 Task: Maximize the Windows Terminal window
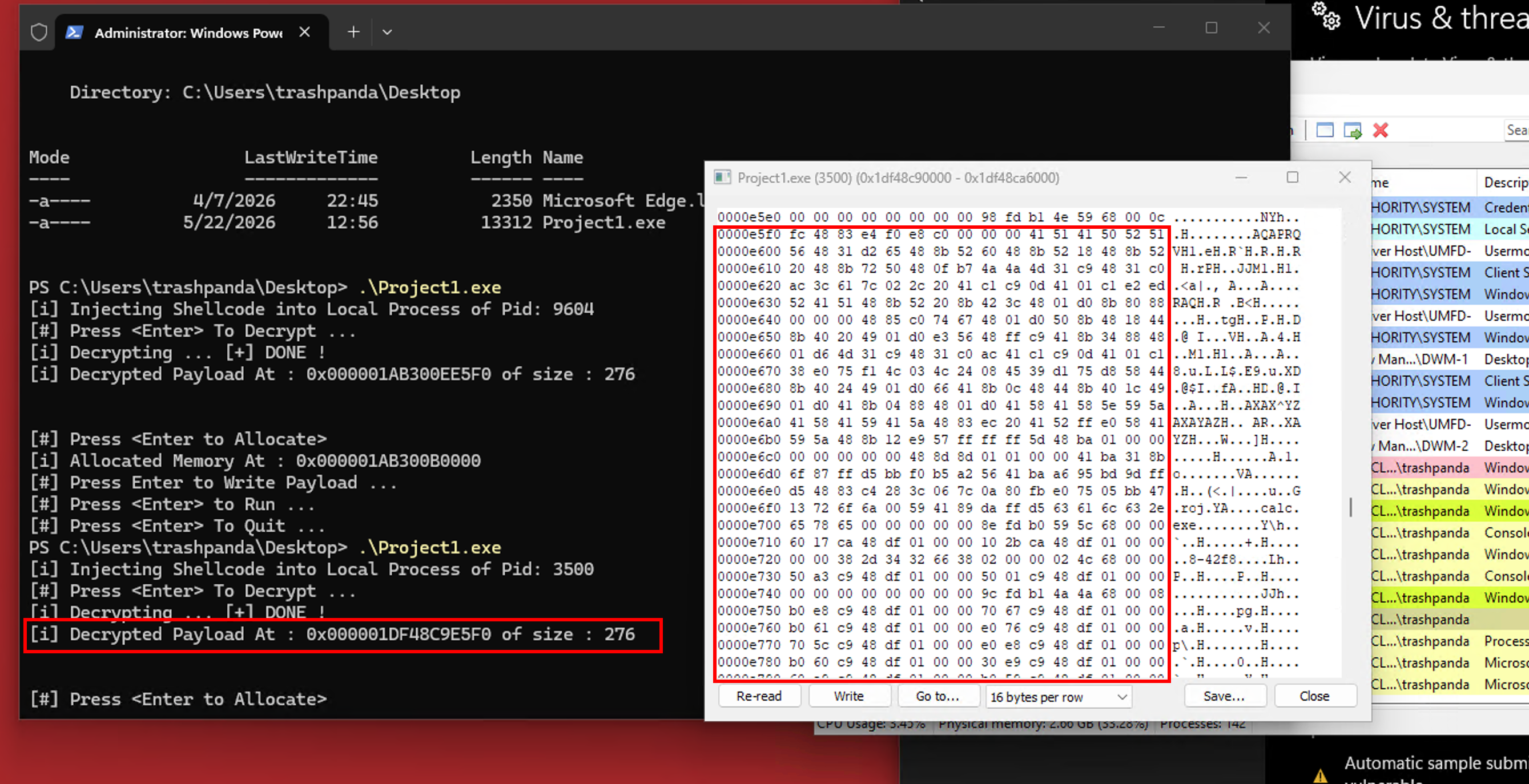pyautogui.click(x=1212, y=28)
